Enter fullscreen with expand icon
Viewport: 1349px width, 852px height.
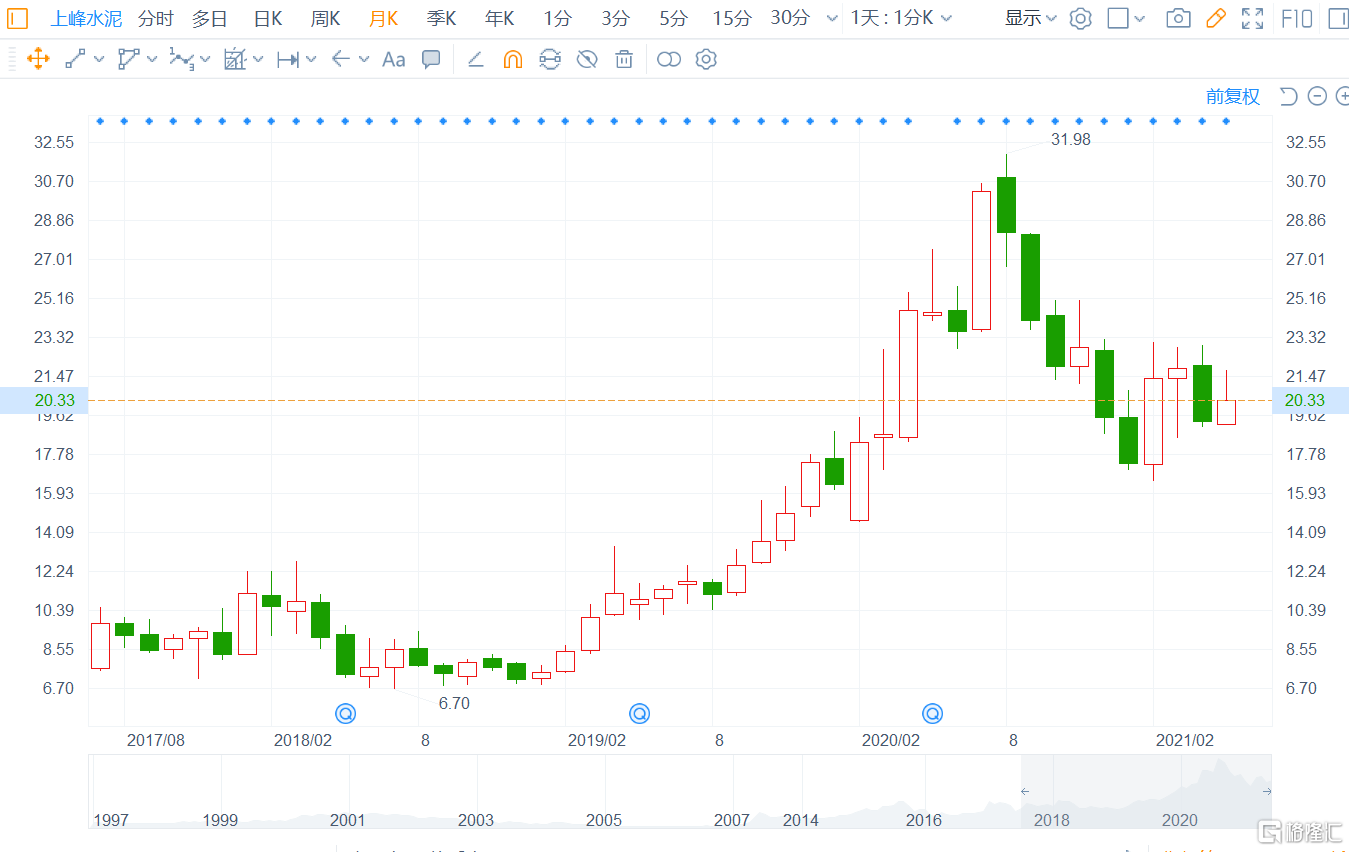click(1252, 18)
